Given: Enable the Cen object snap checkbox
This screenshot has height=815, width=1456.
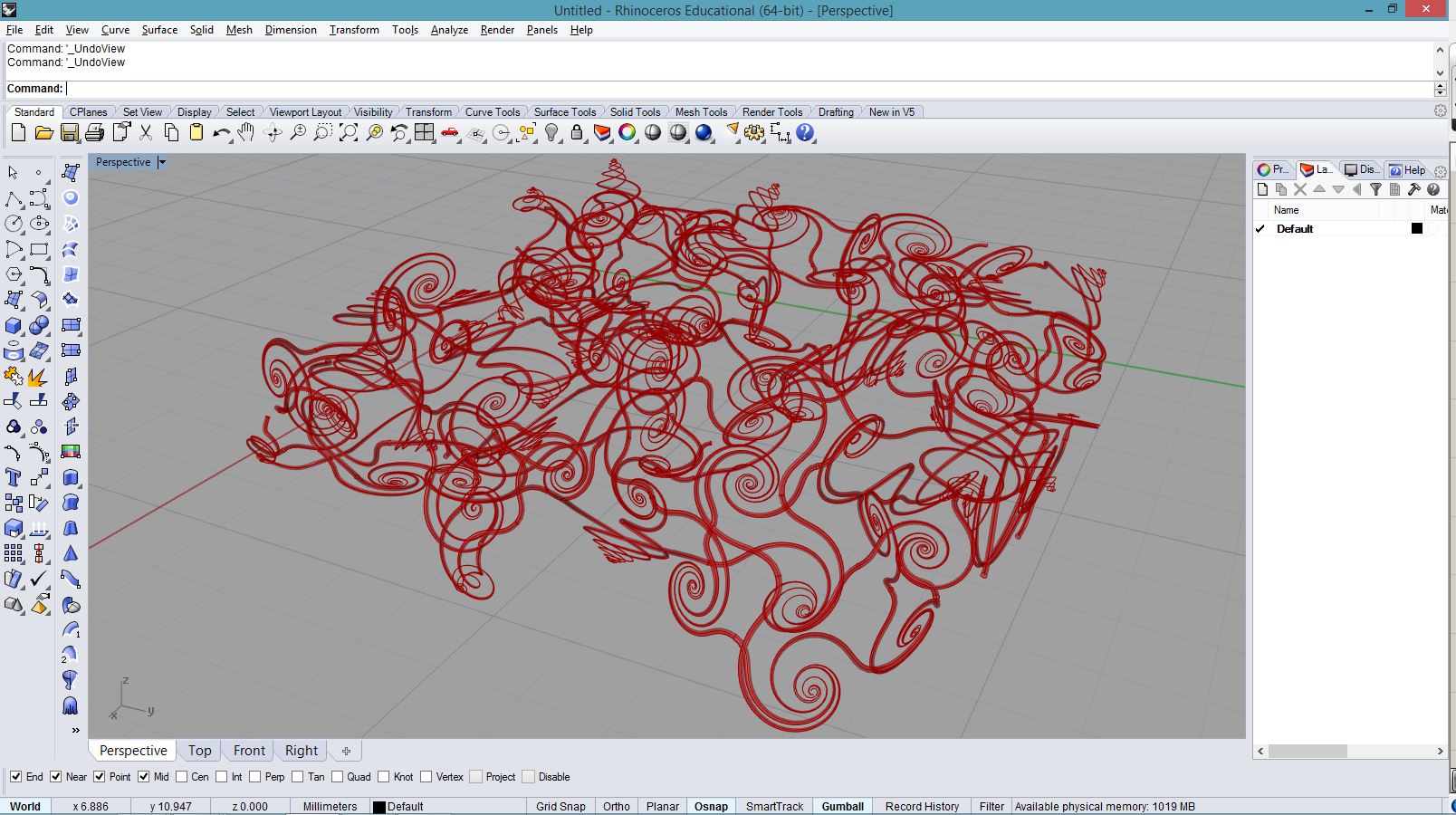Looking at the screenshot, I should click(x=182, y=777).
